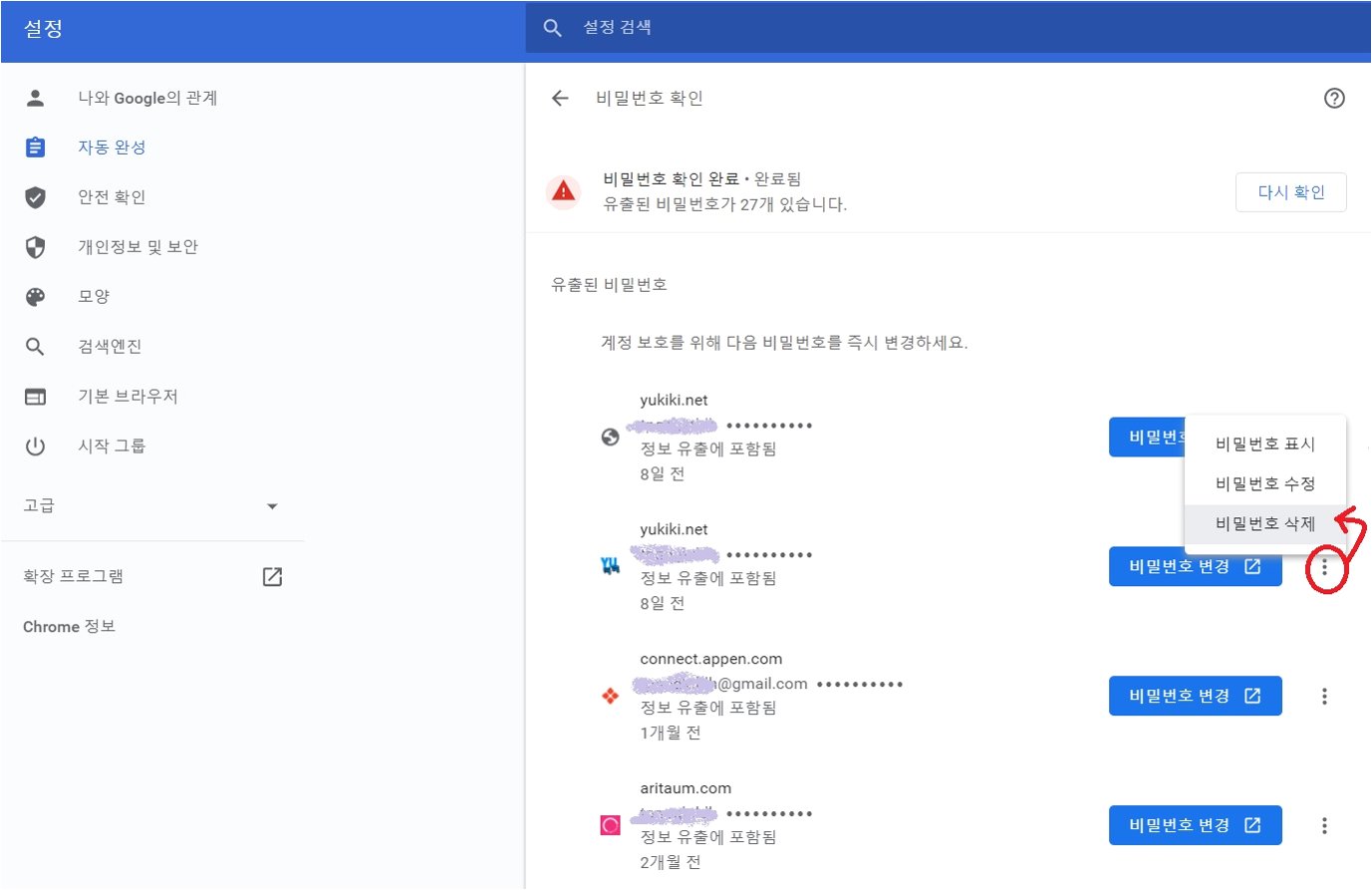Open the 검색엔진 settings section
This screenshot has width=1372, height=890.
[110, 347]
